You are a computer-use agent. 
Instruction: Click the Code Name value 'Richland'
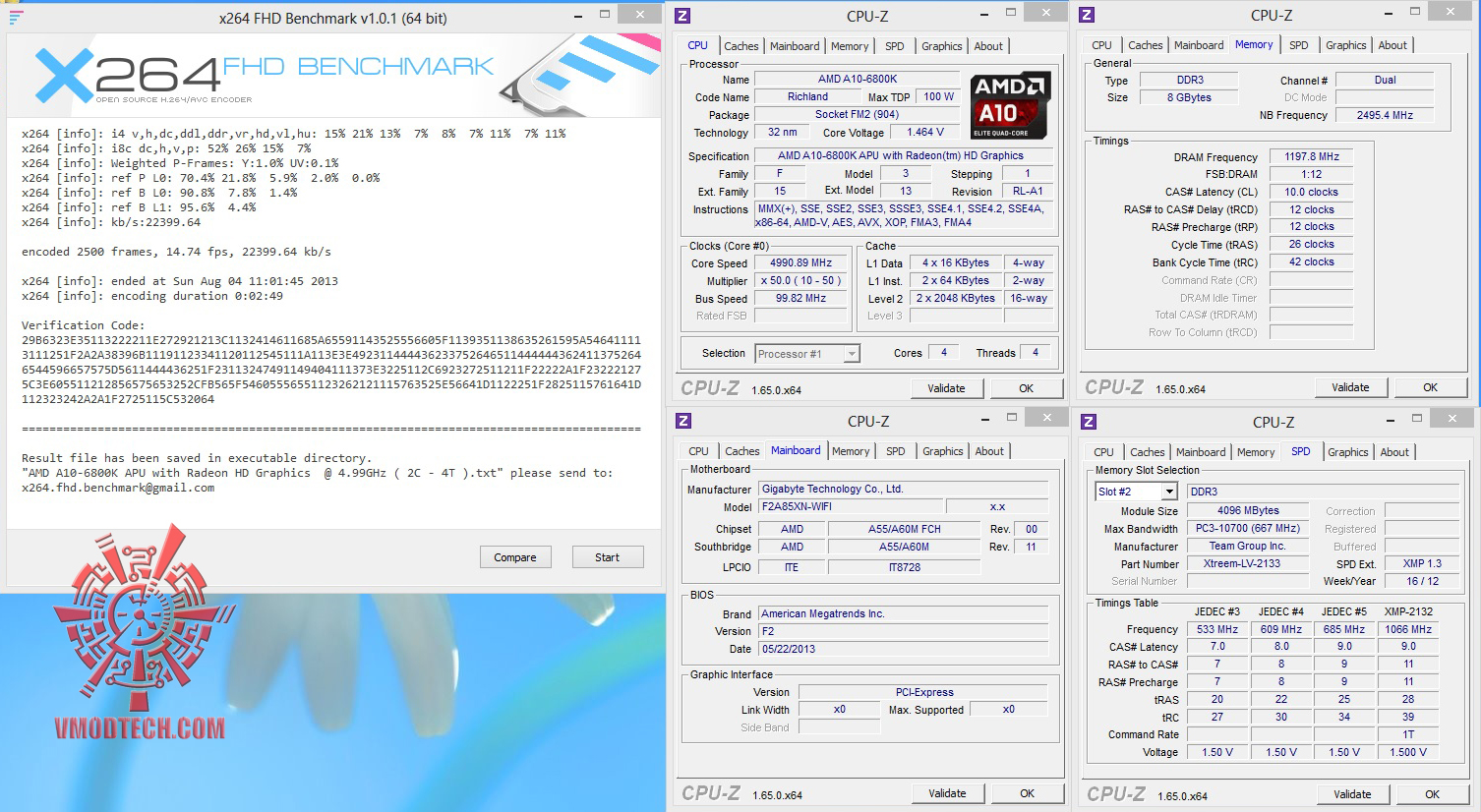807,97
